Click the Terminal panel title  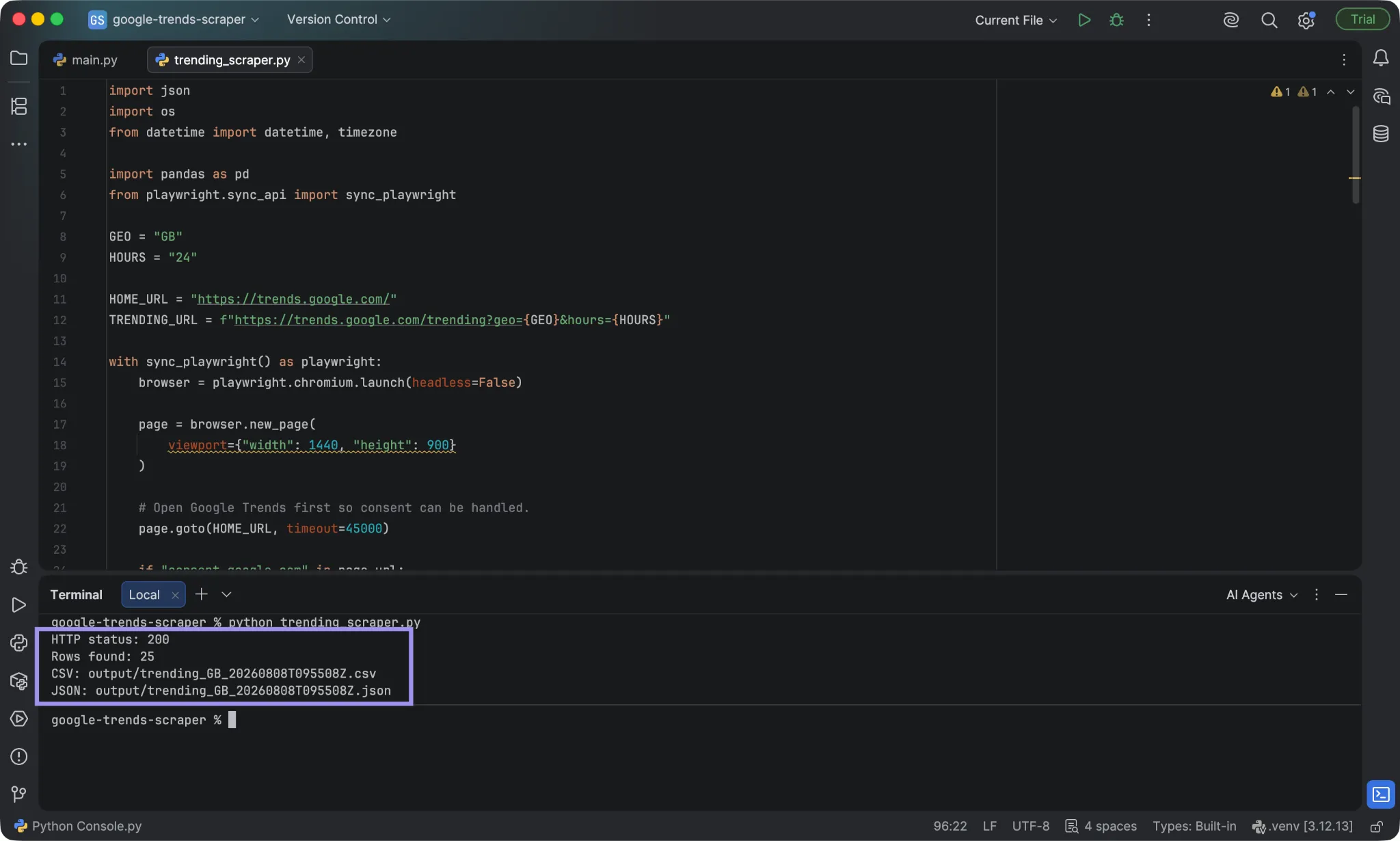coord(77,595)
